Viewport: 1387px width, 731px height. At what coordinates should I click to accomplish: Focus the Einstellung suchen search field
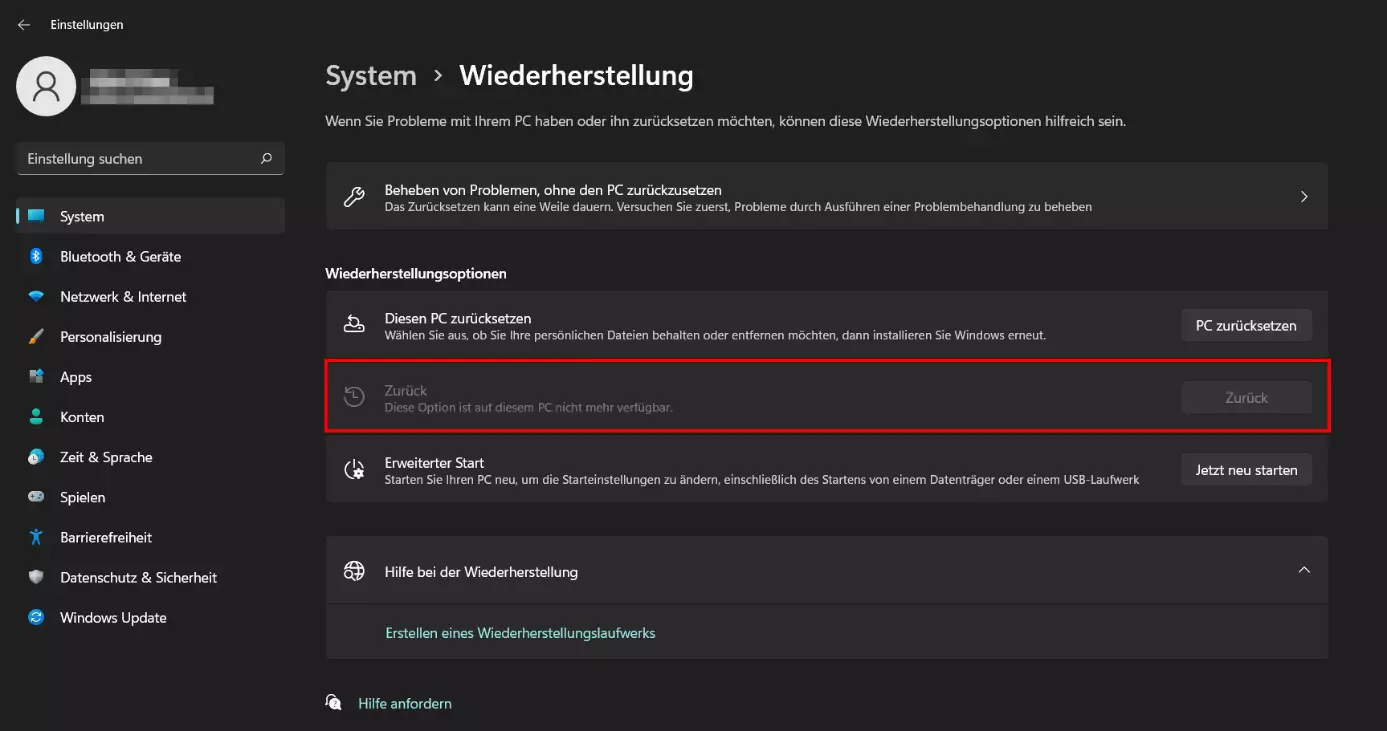point(151,158)
